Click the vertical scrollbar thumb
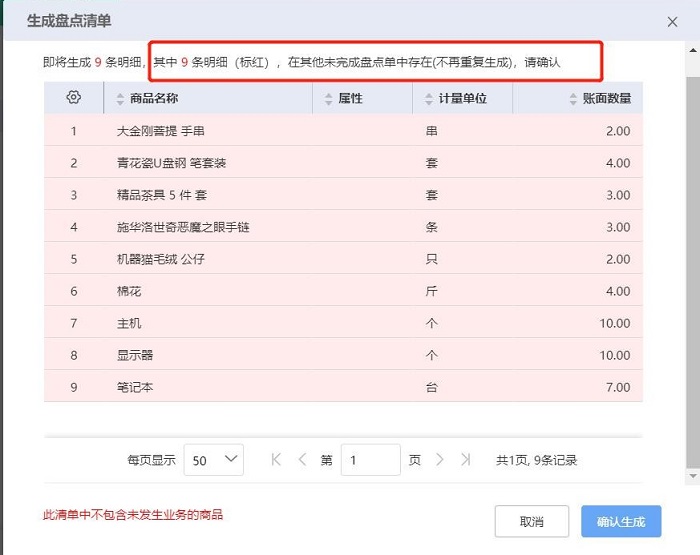 (693, 272)
